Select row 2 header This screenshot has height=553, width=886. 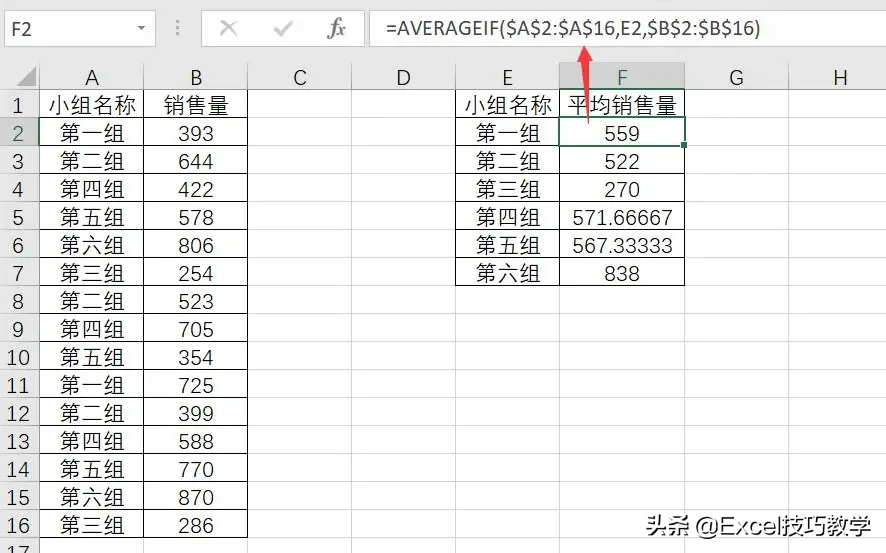18,133
